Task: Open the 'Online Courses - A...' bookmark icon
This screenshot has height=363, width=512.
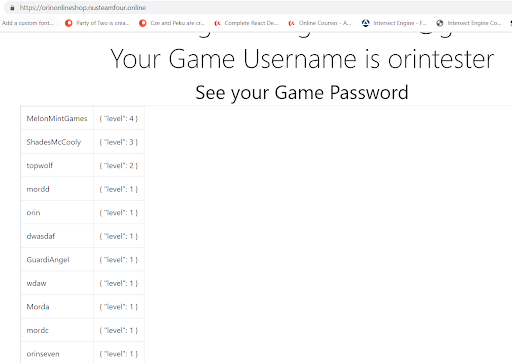Action: [x=292, y=23]
